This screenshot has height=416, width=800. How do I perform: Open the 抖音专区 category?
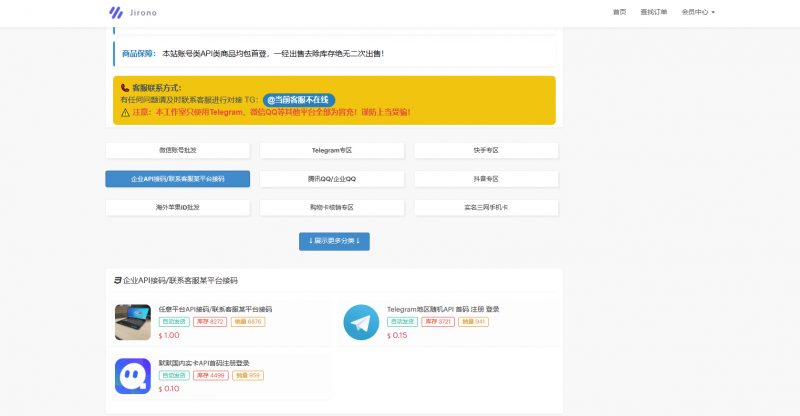point(486,179)
